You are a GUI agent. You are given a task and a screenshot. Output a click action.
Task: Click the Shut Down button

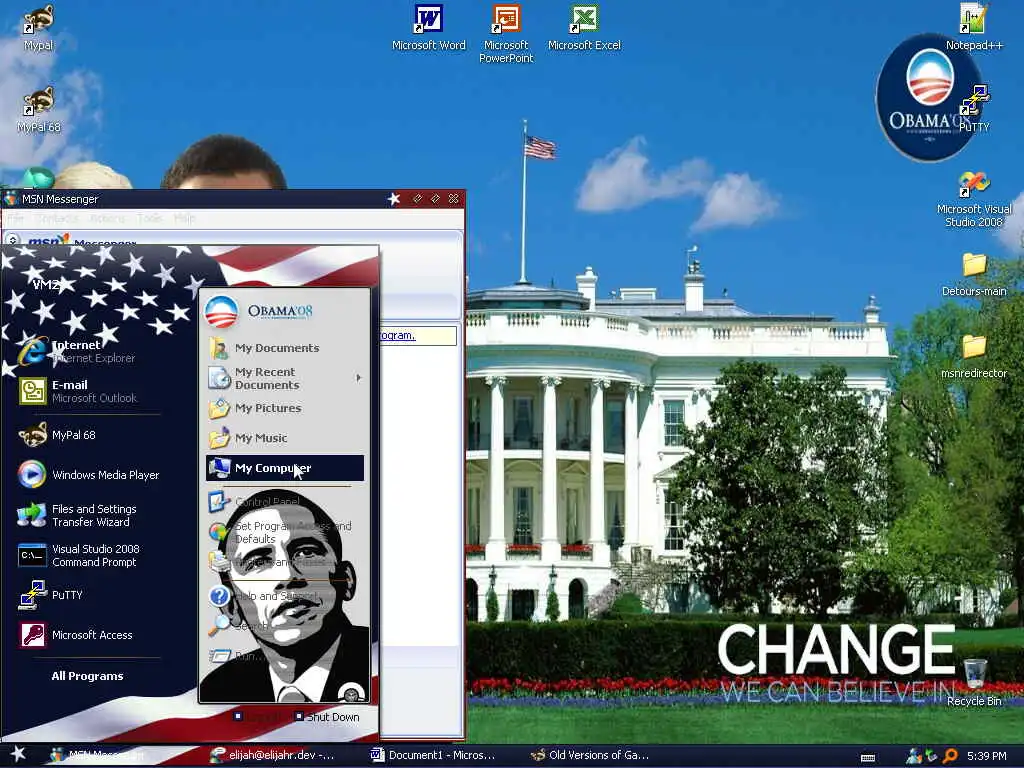(327, 716)
